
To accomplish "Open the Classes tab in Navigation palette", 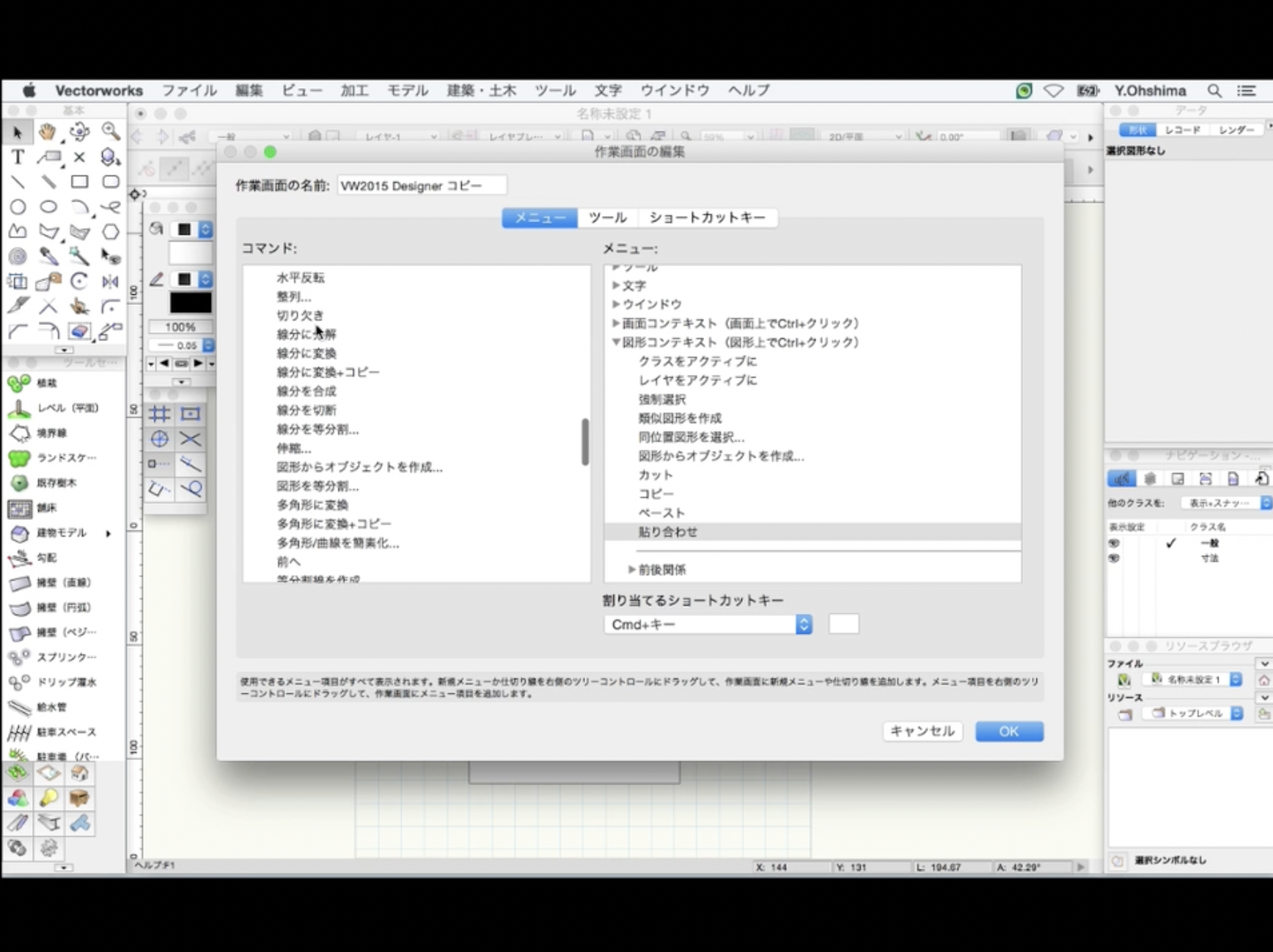I will 1122,479.
